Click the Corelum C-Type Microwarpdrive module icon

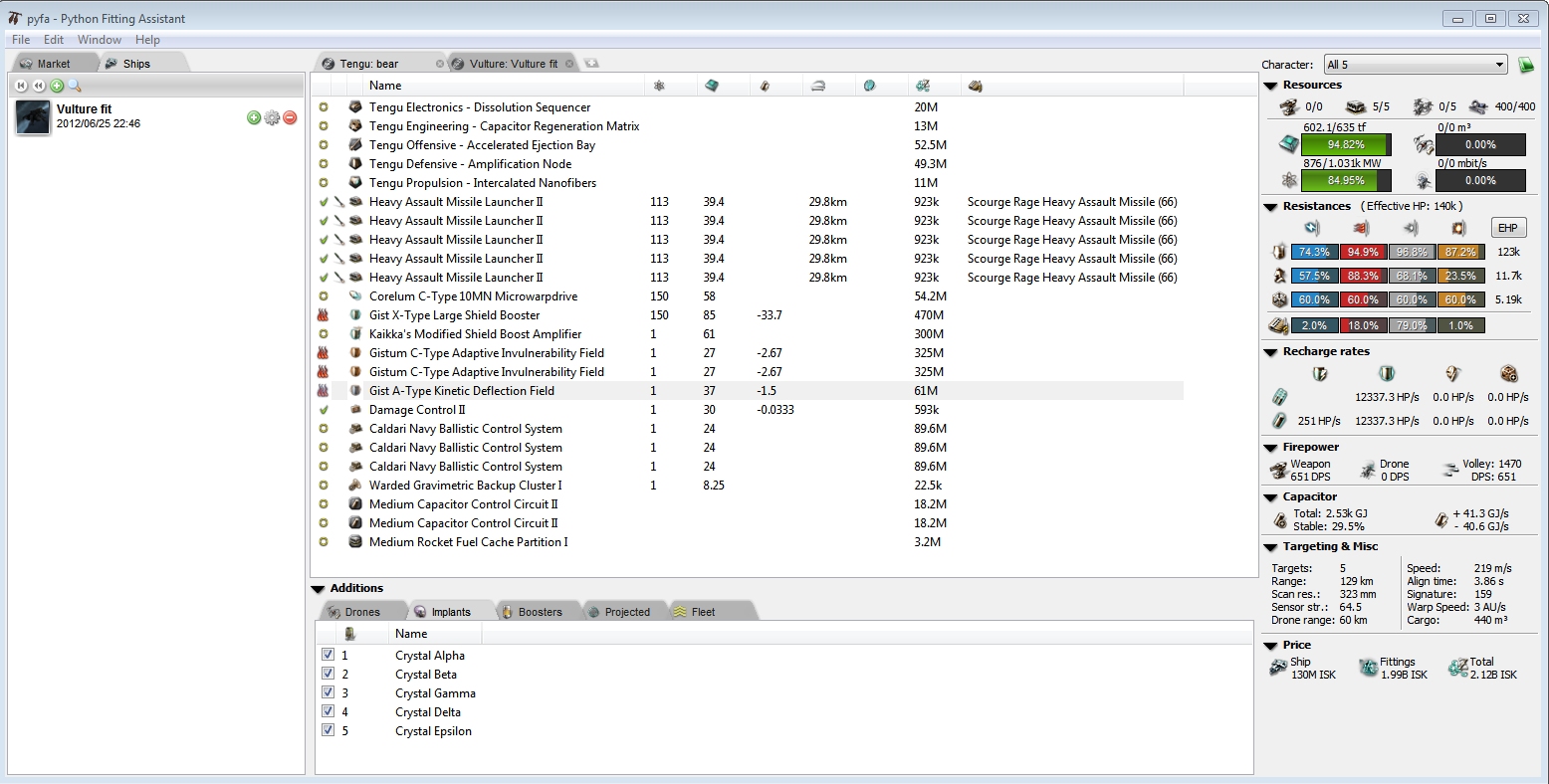(x=355, y=296)
